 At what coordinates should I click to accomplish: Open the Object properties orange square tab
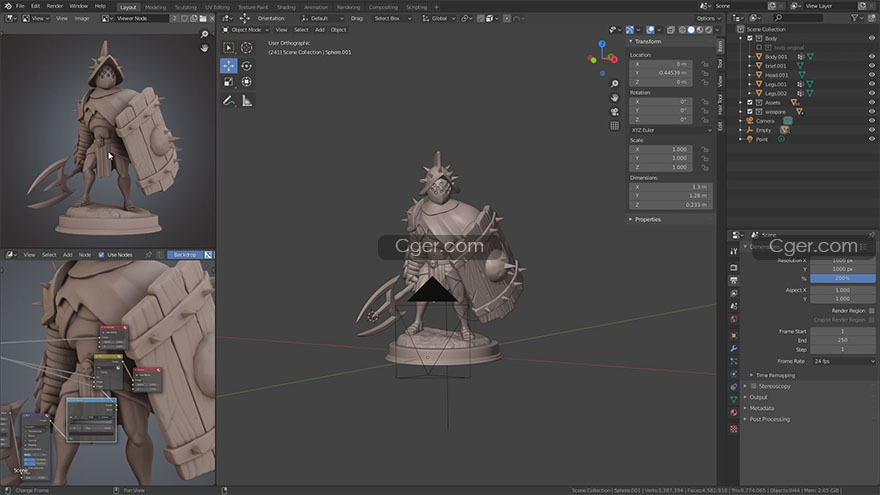(734, 335)
